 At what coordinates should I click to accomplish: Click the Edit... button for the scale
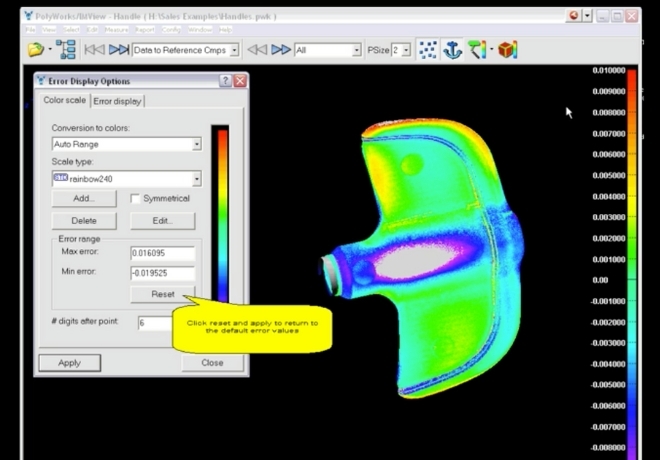(161, 220)
